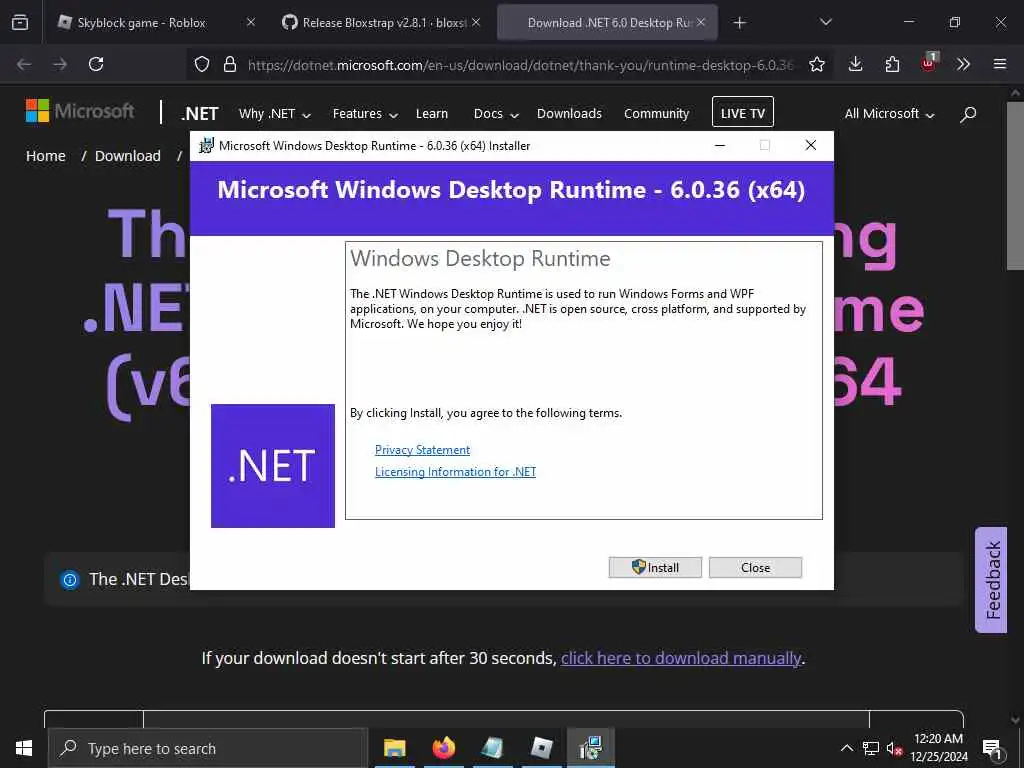
Task: Show more tools with the double chevron
Action: pyautogui.click(x=963, y=64)
